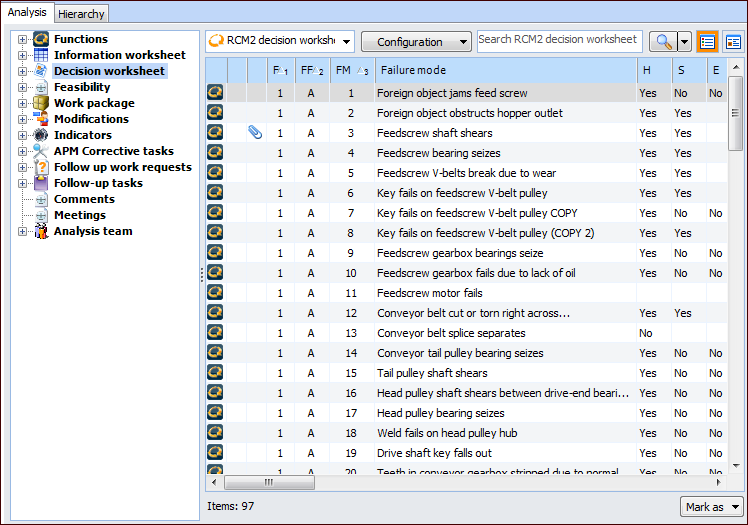Click row icon for Foreign object jams feed screw
This screenshot has width=748, height=525.
pos(215,93)
